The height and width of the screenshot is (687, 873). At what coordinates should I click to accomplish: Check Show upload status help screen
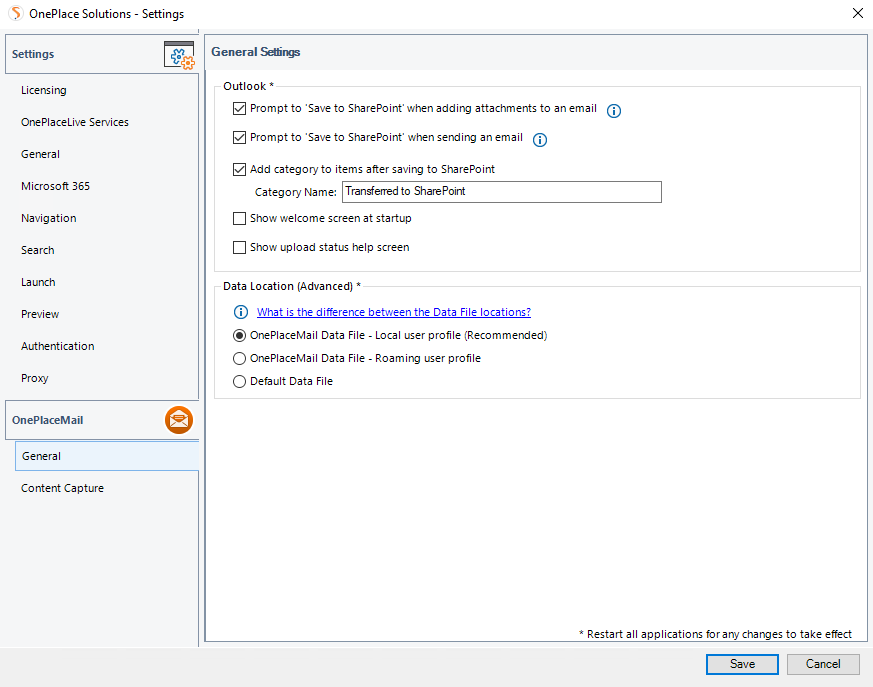coord(239,247)
